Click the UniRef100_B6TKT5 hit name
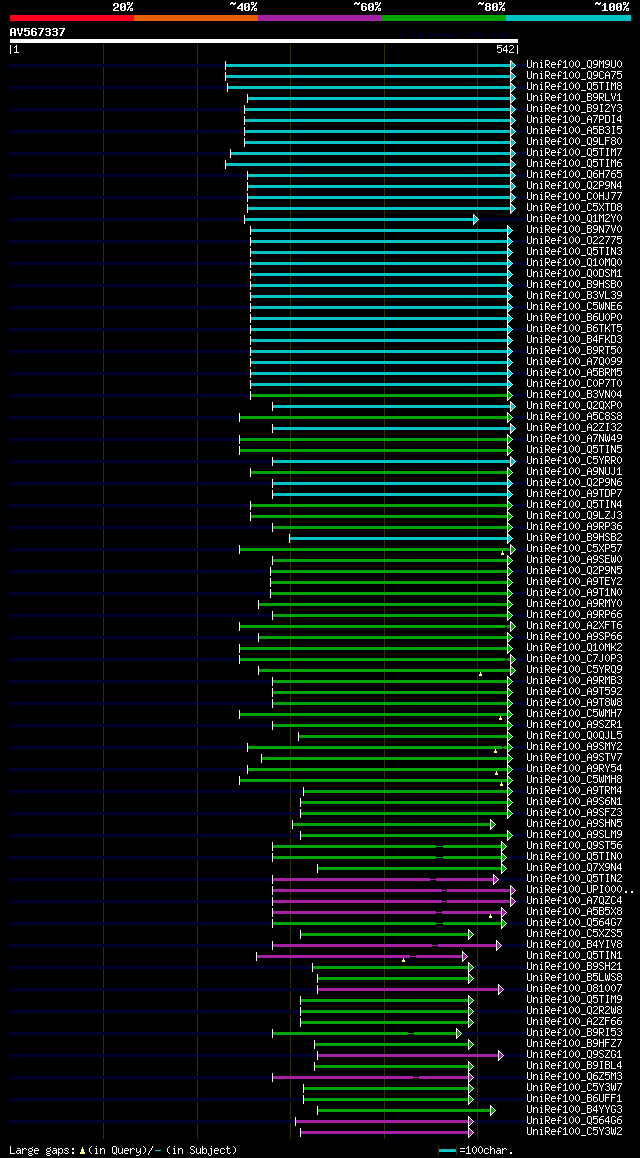 click(x=574, y=329)
